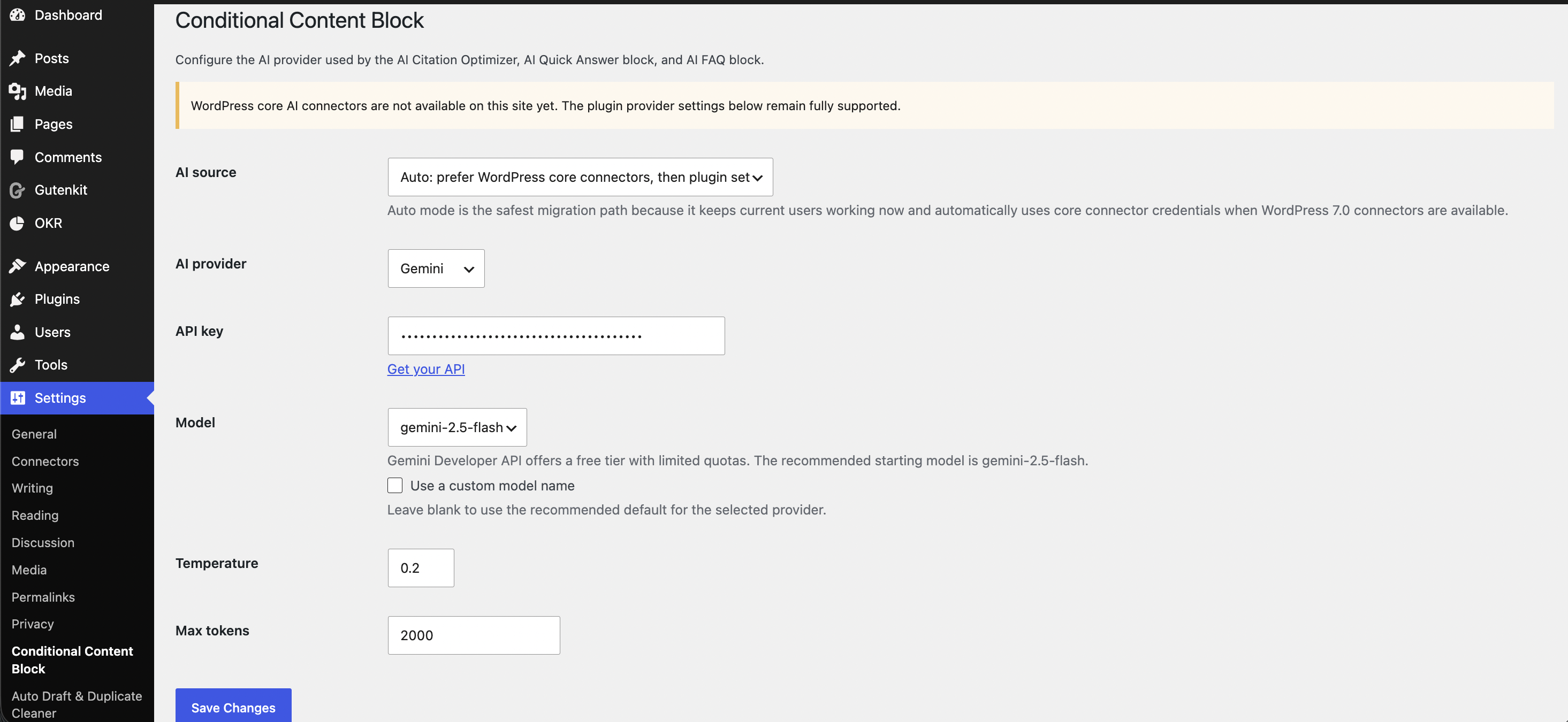Click the Model field label
1568x722 pixels.
[195, 422]
